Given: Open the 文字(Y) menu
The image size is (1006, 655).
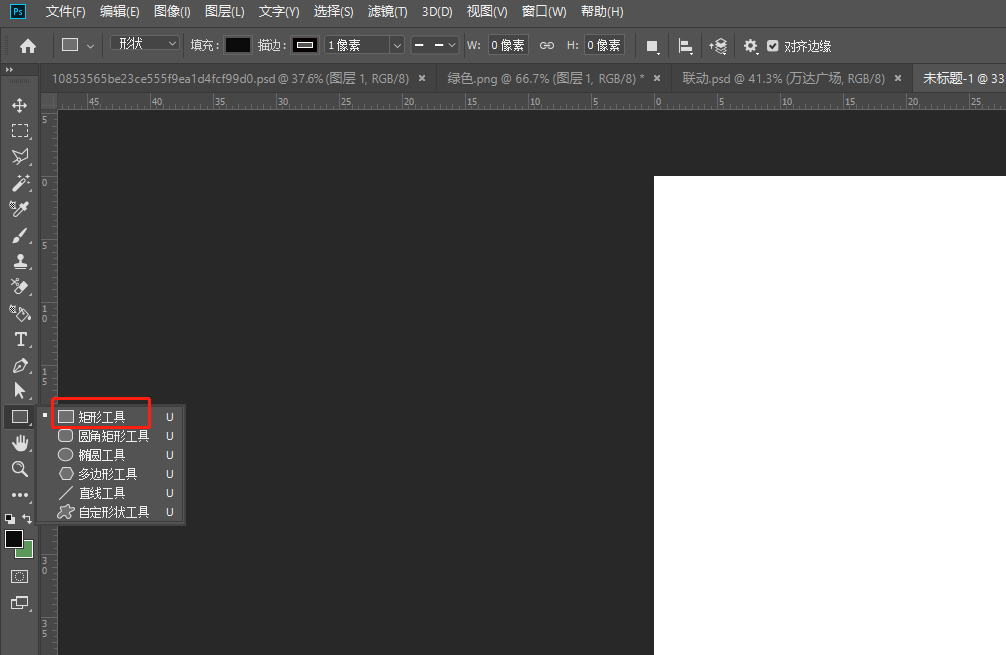Looking at the screenshot, I should pyautogui.click(x=279, y=12).
